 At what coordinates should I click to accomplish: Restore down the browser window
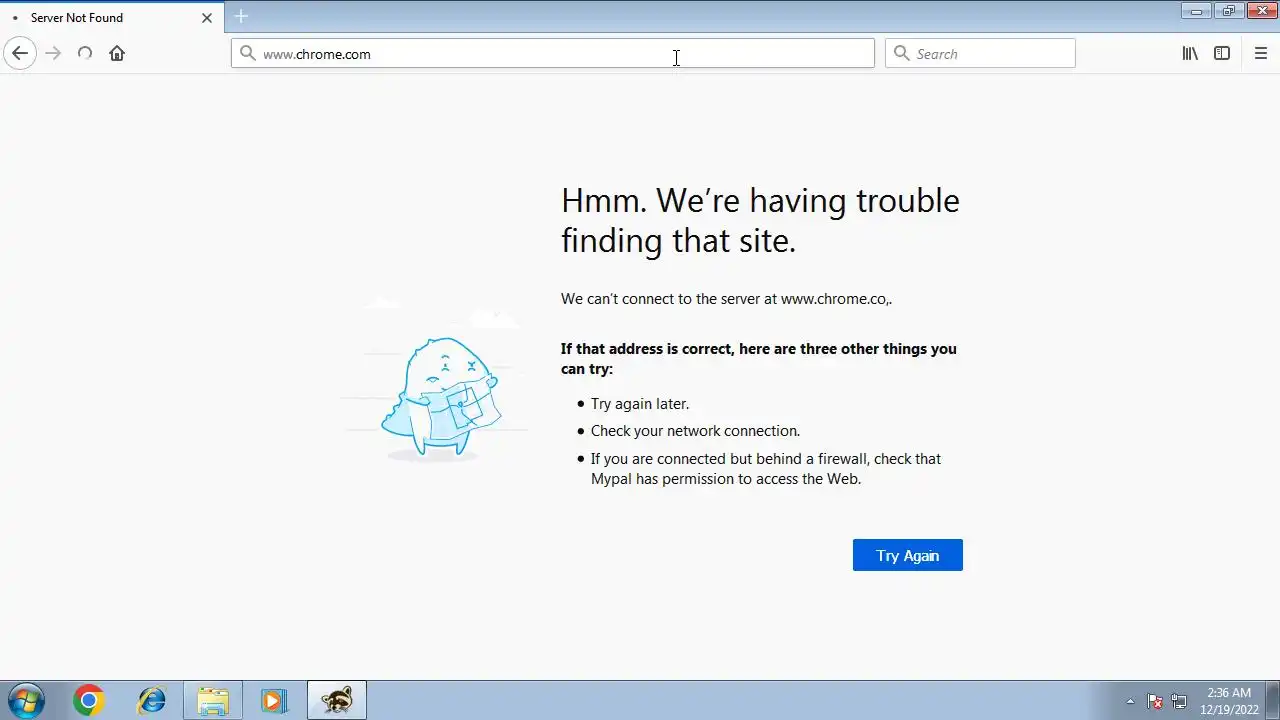tap(1229, 11)
